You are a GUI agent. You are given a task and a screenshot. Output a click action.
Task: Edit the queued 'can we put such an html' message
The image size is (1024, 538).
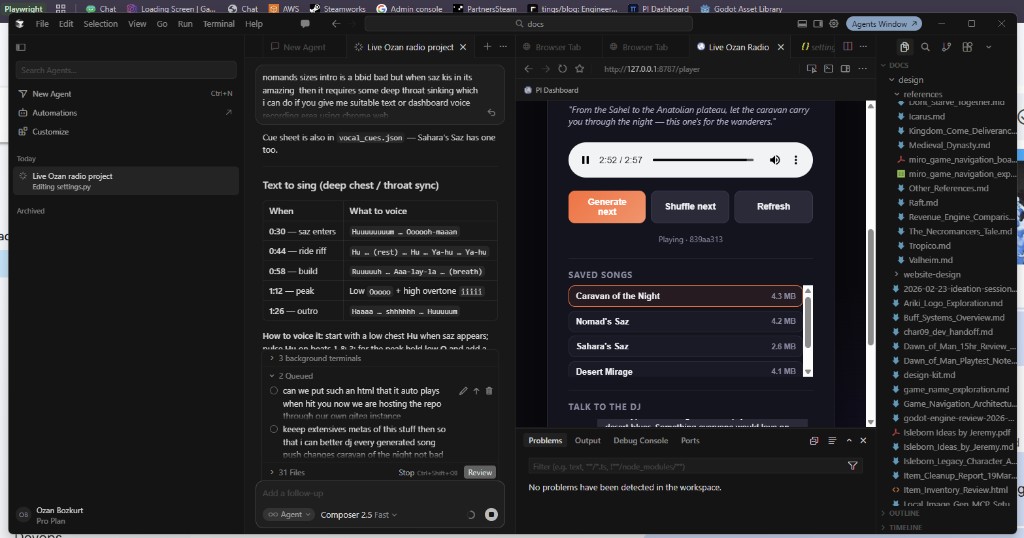463,391
